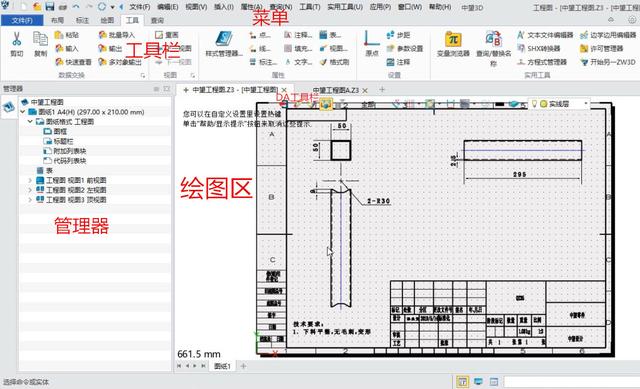Viewport: 640px width, 389px height.
Task: Open the 视图 group dialog launcher
Action: [193, 76]
